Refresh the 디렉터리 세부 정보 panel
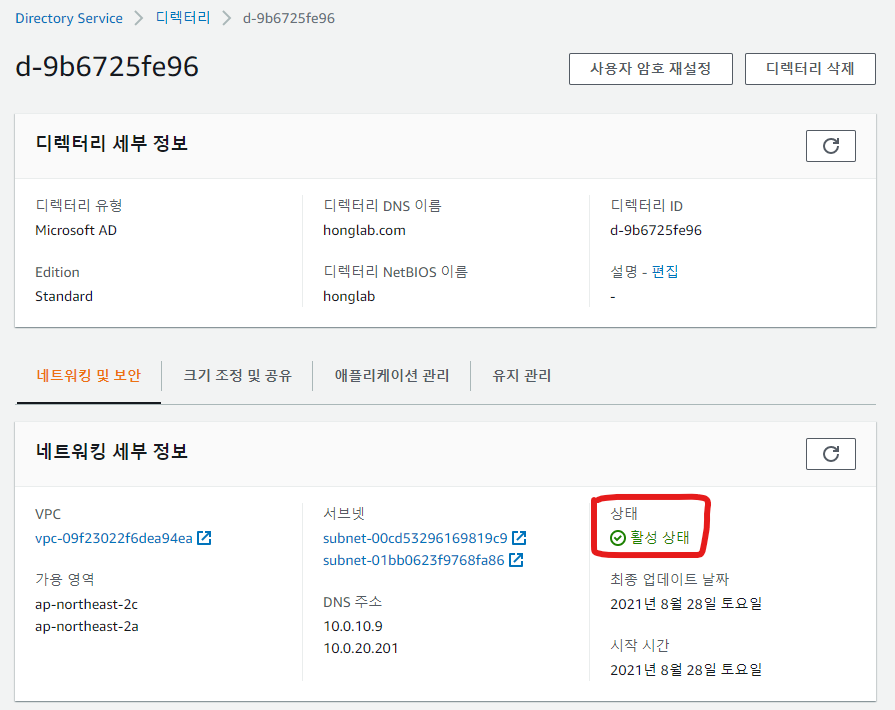This screenshot has height=710, width=895. coord(831,146)
